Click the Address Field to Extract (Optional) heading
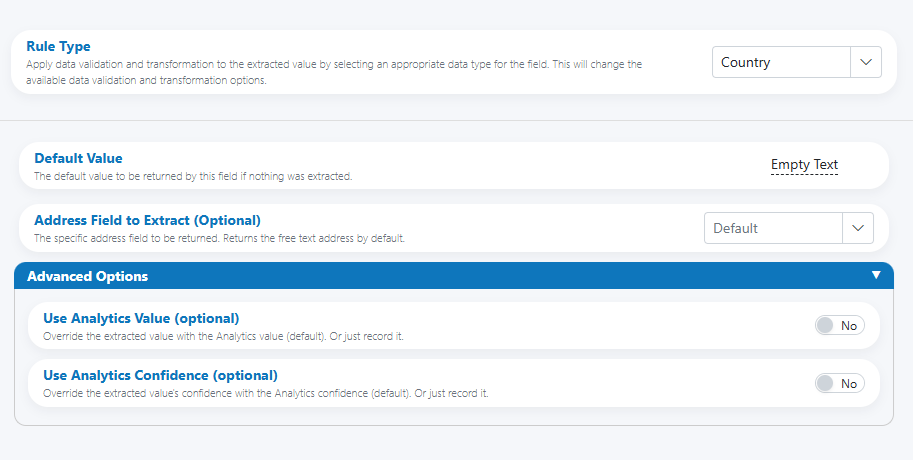 pos(147,220)
